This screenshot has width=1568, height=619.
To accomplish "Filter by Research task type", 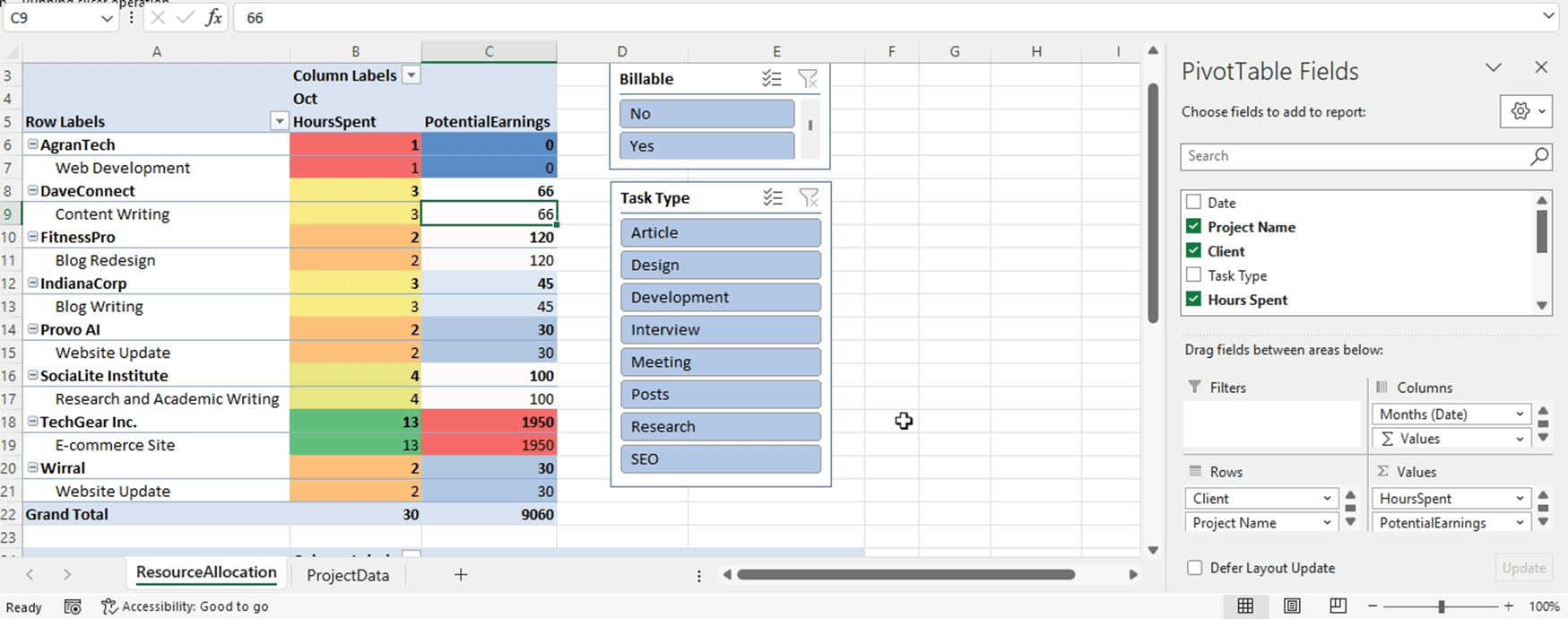I will click(721, 426).
